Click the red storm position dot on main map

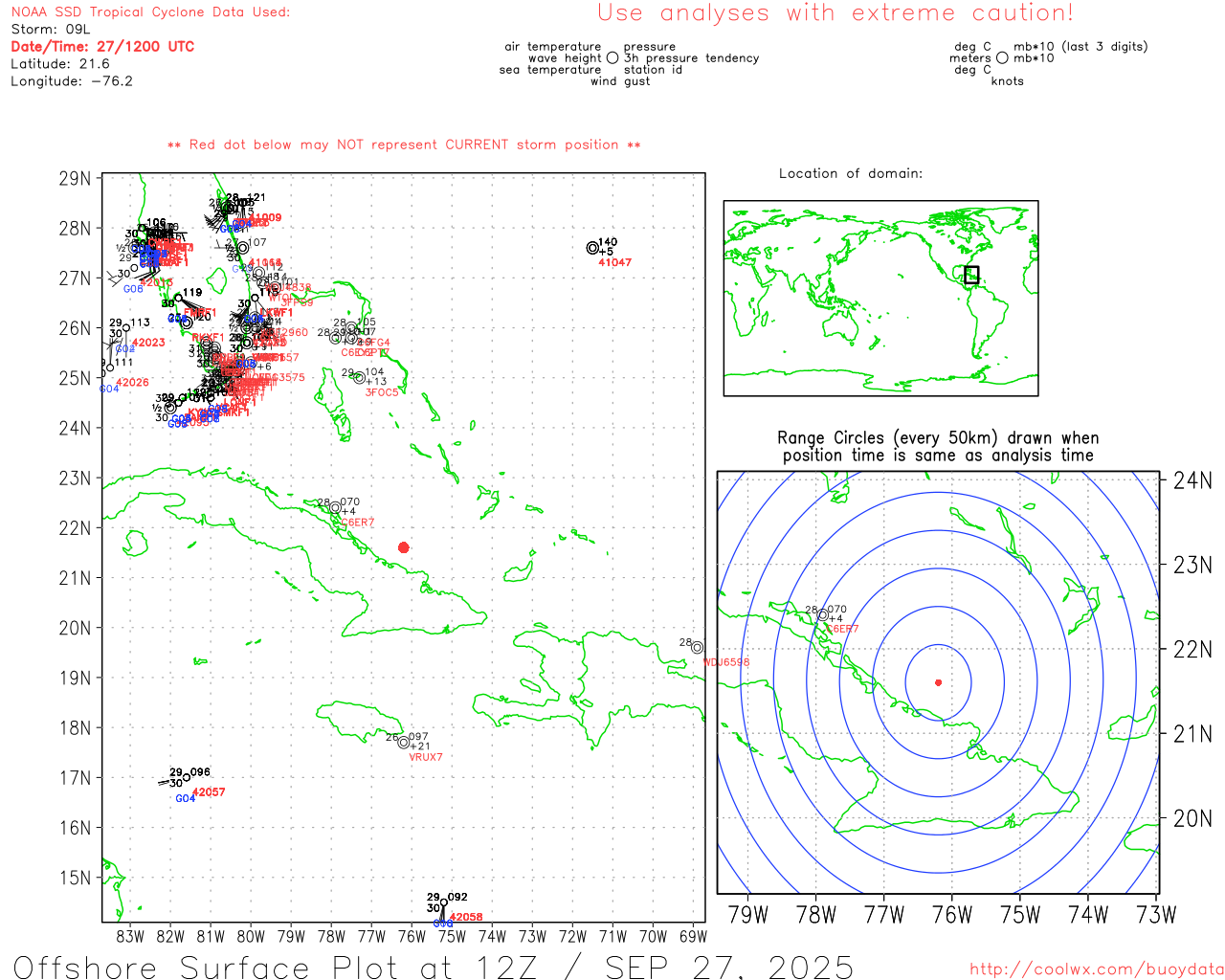click(x=403, y=547)
